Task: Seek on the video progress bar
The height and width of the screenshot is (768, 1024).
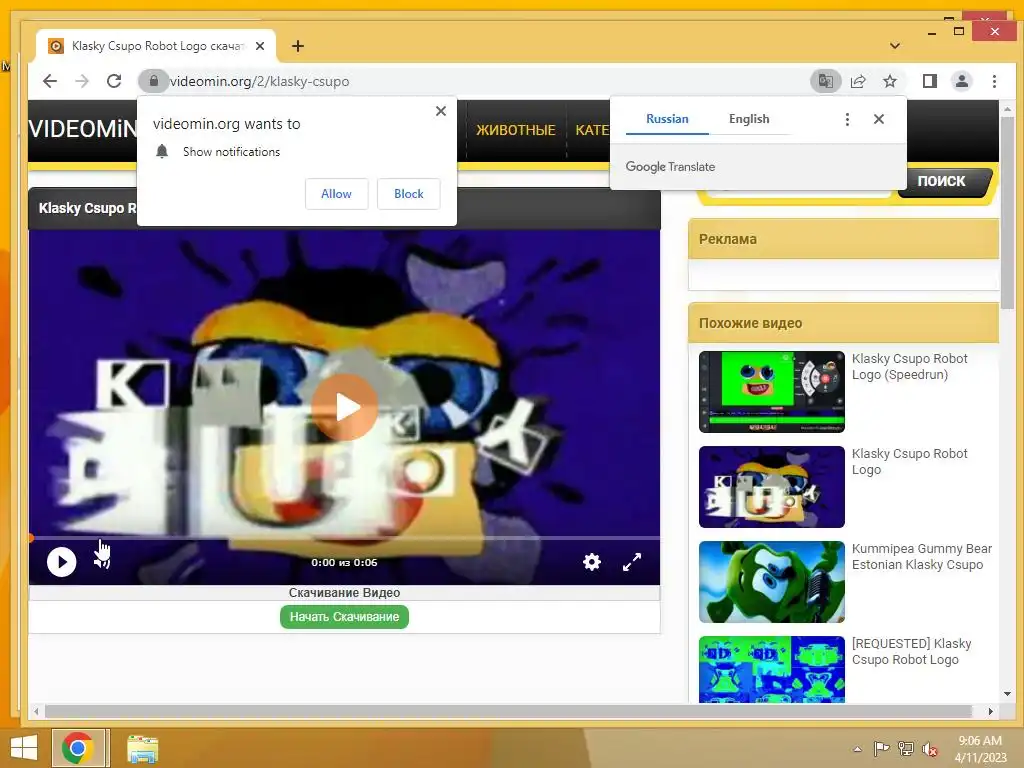Action: (344, 538)
